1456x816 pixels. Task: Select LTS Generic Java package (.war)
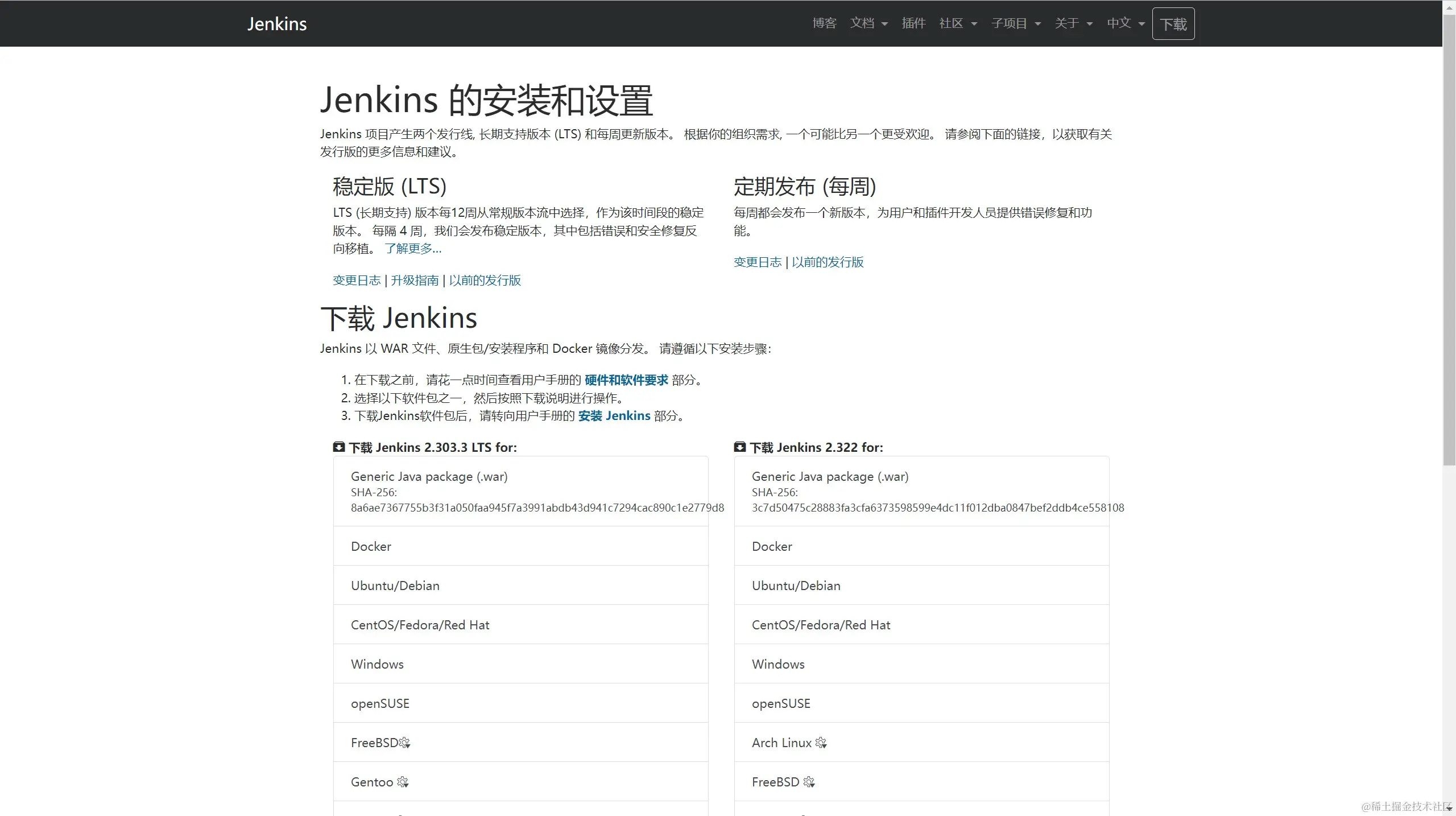pyautogui.click(x=429, y=477)
